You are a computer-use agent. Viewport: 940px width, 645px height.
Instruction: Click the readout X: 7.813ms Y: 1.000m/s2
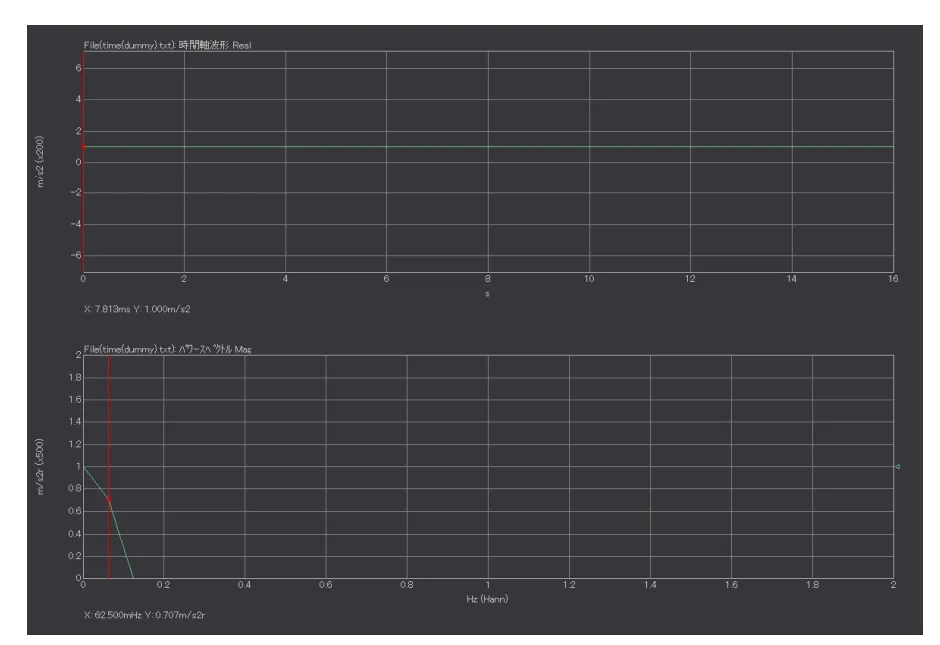(x=137, y=309)
